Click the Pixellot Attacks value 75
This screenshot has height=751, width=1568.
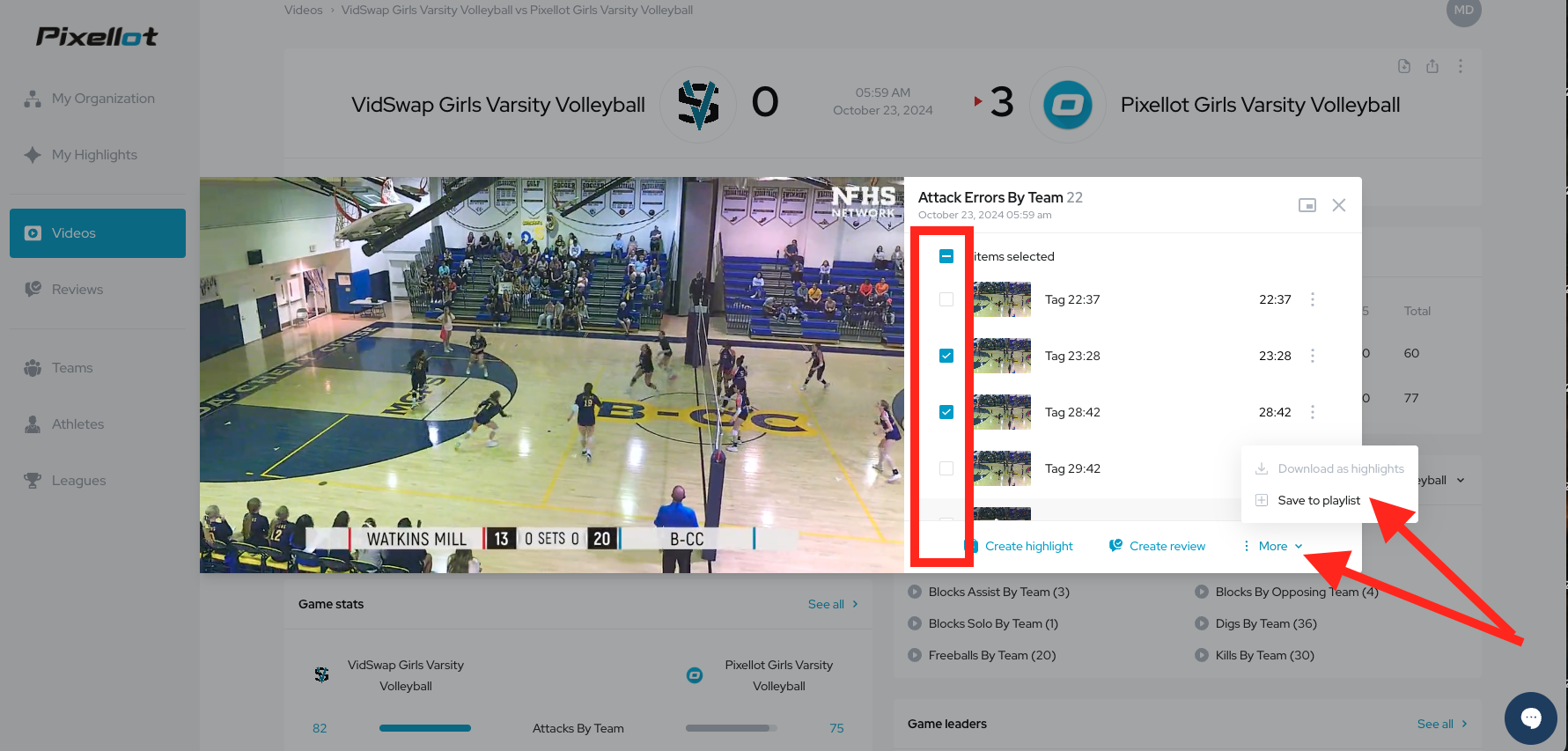[836, 728]
